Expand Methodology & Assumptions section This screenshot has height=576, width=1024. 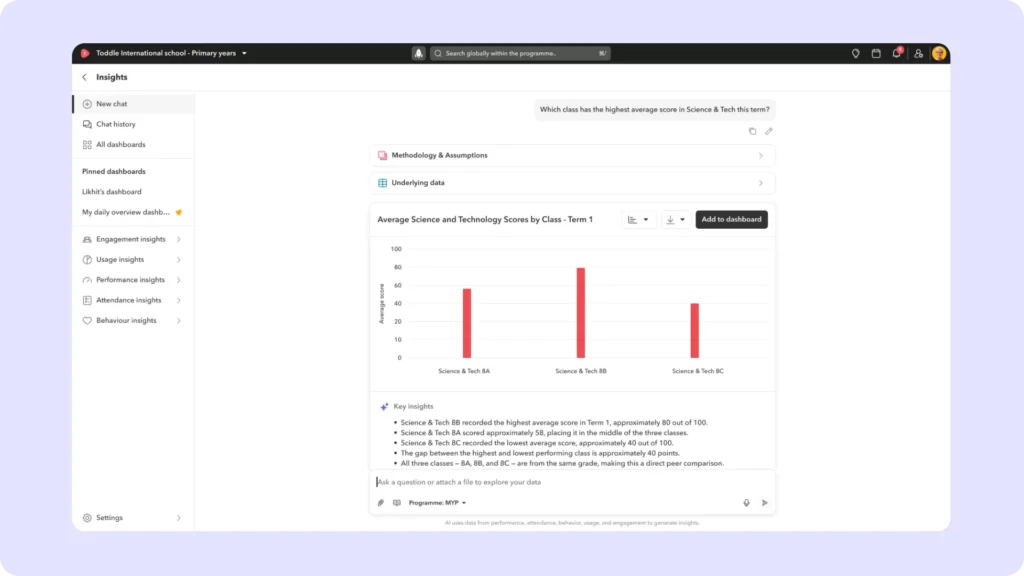[571, 156]
